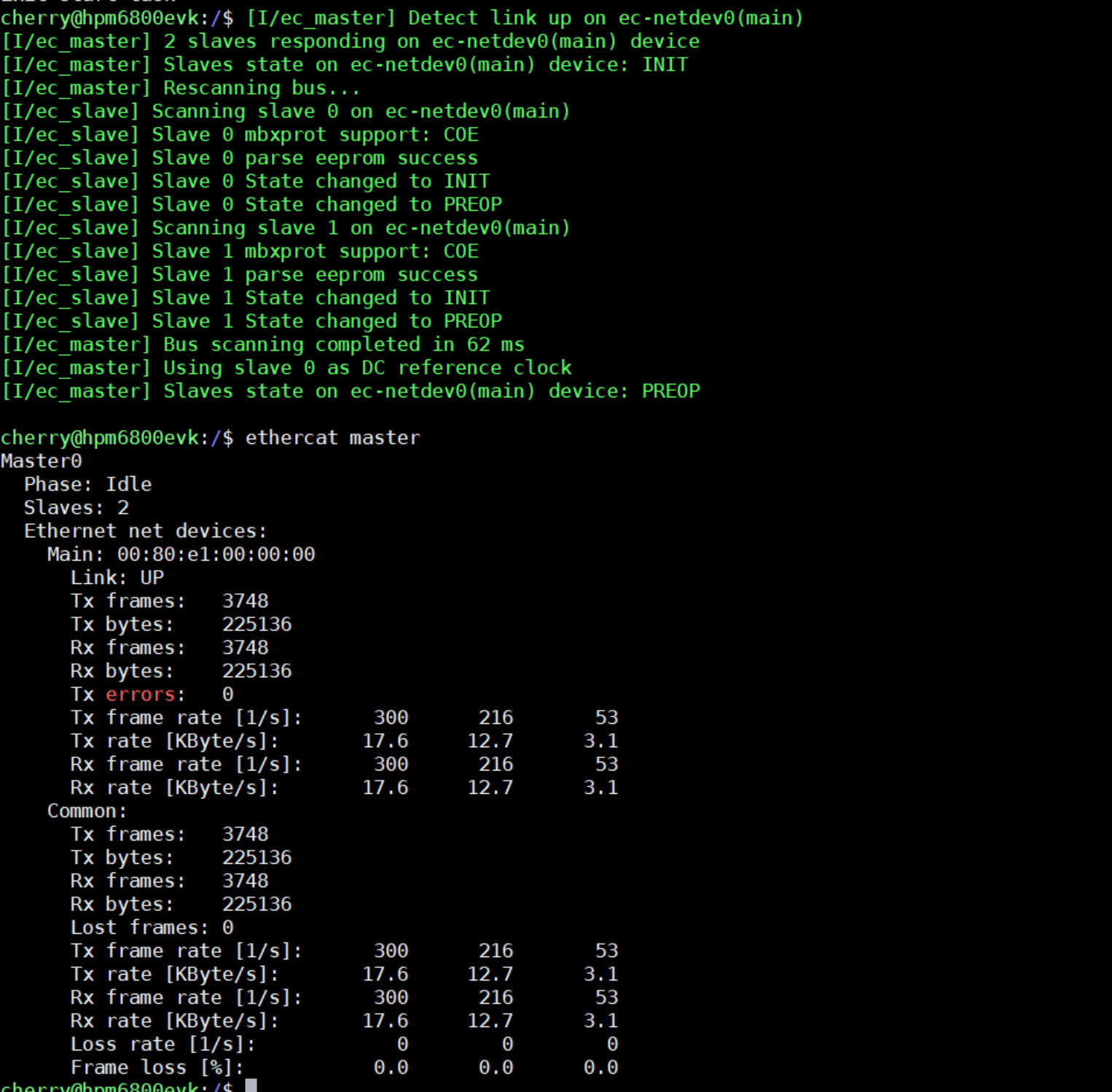Click 'Slave 0 State changed to PREOP' line
1112x1092 pixels.
point(326,205)
